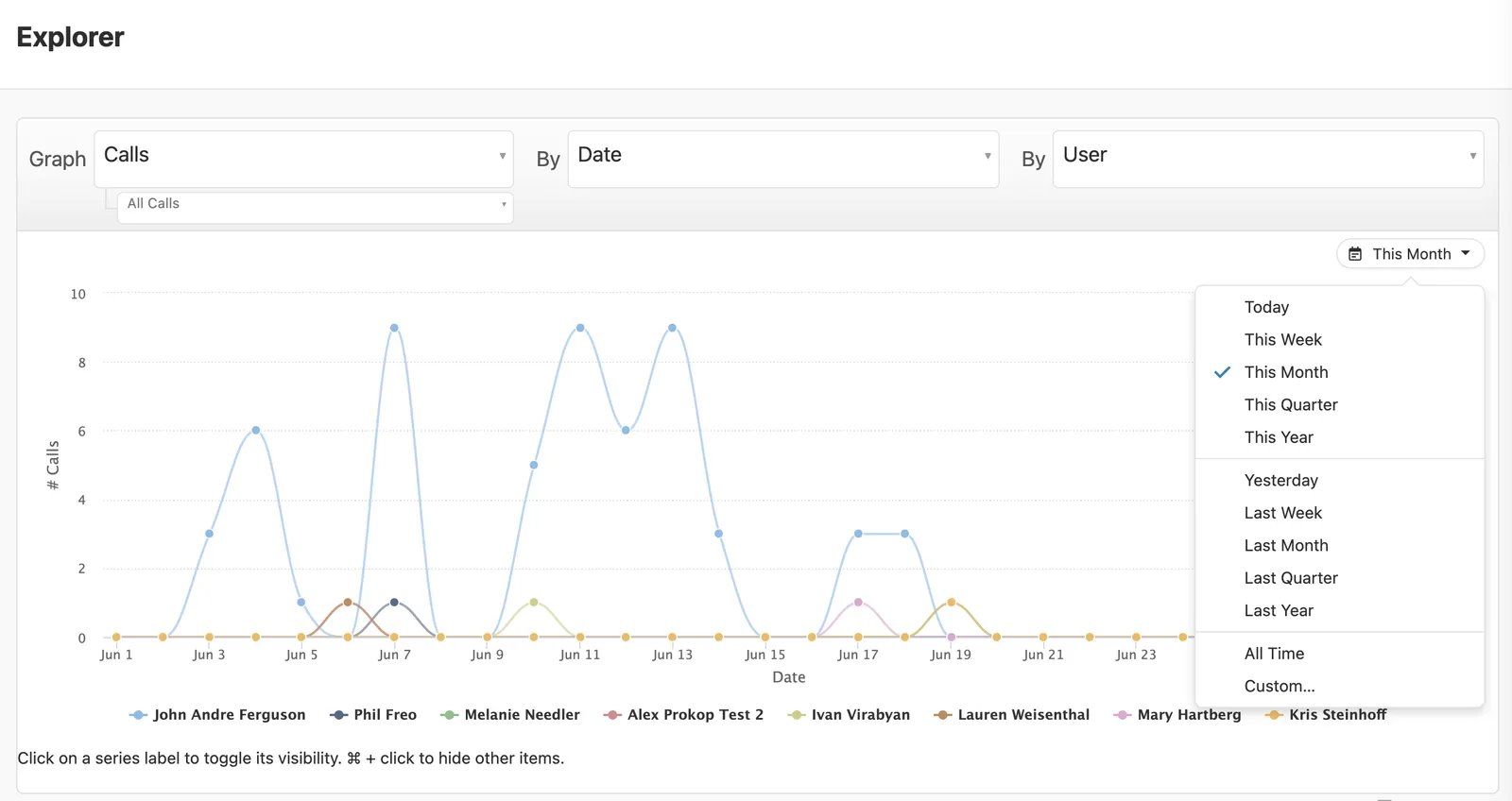The width and height of the screenshot is (1512, 801).
Task: Click the Jun 1 x-axis label
Action: point(116,655)
